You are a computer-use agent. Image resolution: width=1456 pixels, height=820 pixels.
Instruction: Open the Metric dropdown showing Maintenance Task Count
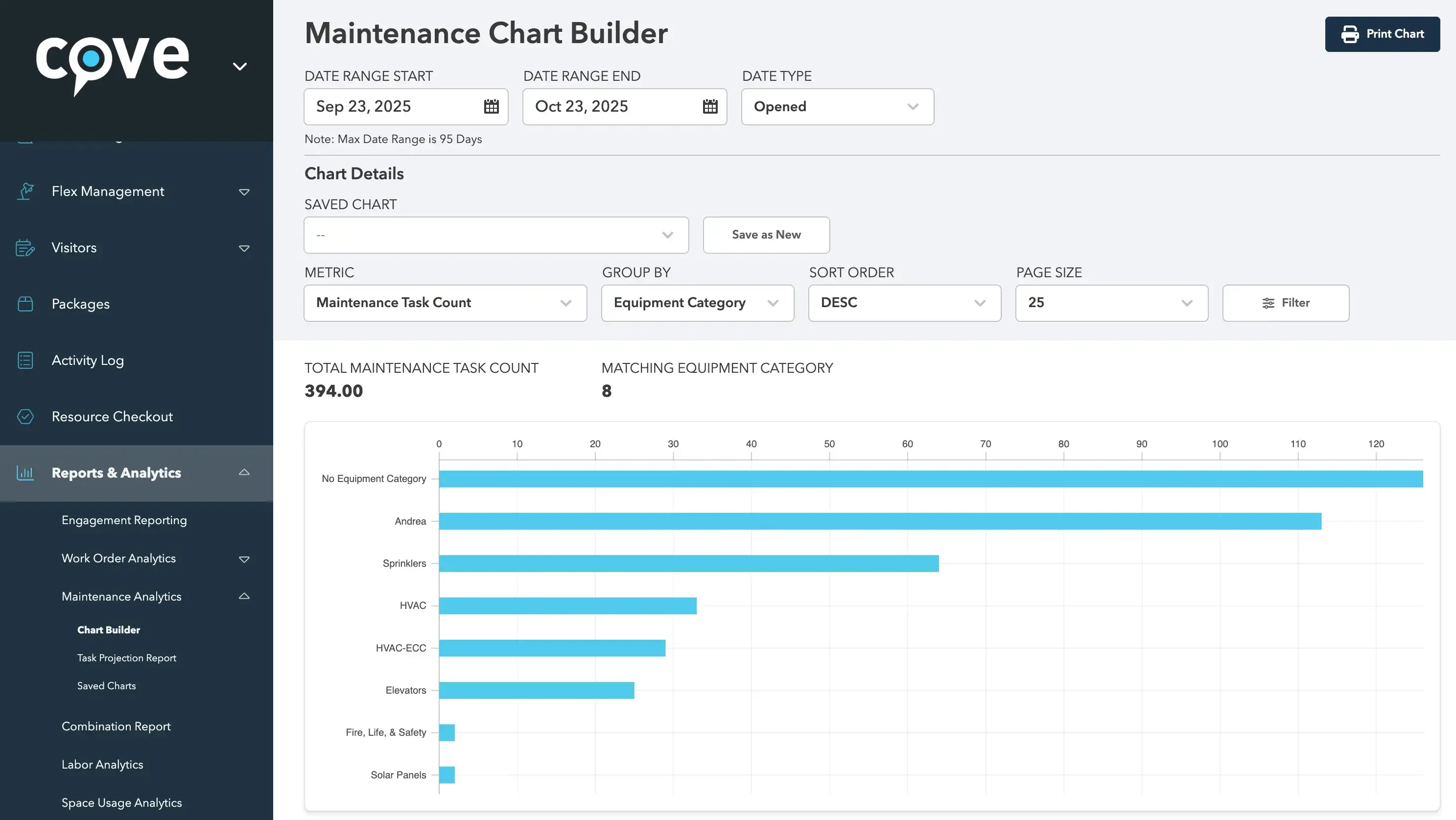pos(445,303)
